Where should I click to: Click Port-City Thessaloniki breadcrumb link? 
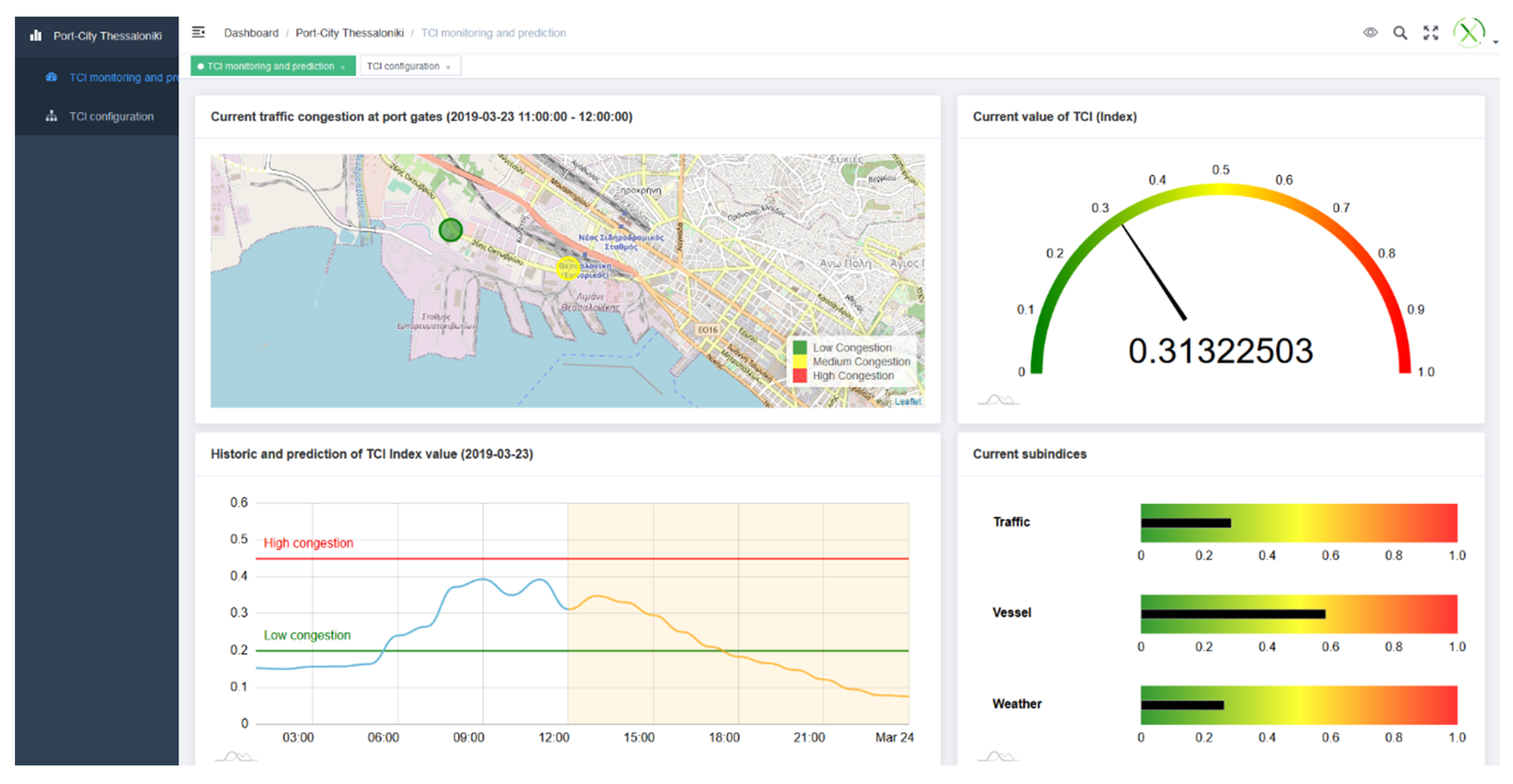pyautogui.click(x=349, y=33)
